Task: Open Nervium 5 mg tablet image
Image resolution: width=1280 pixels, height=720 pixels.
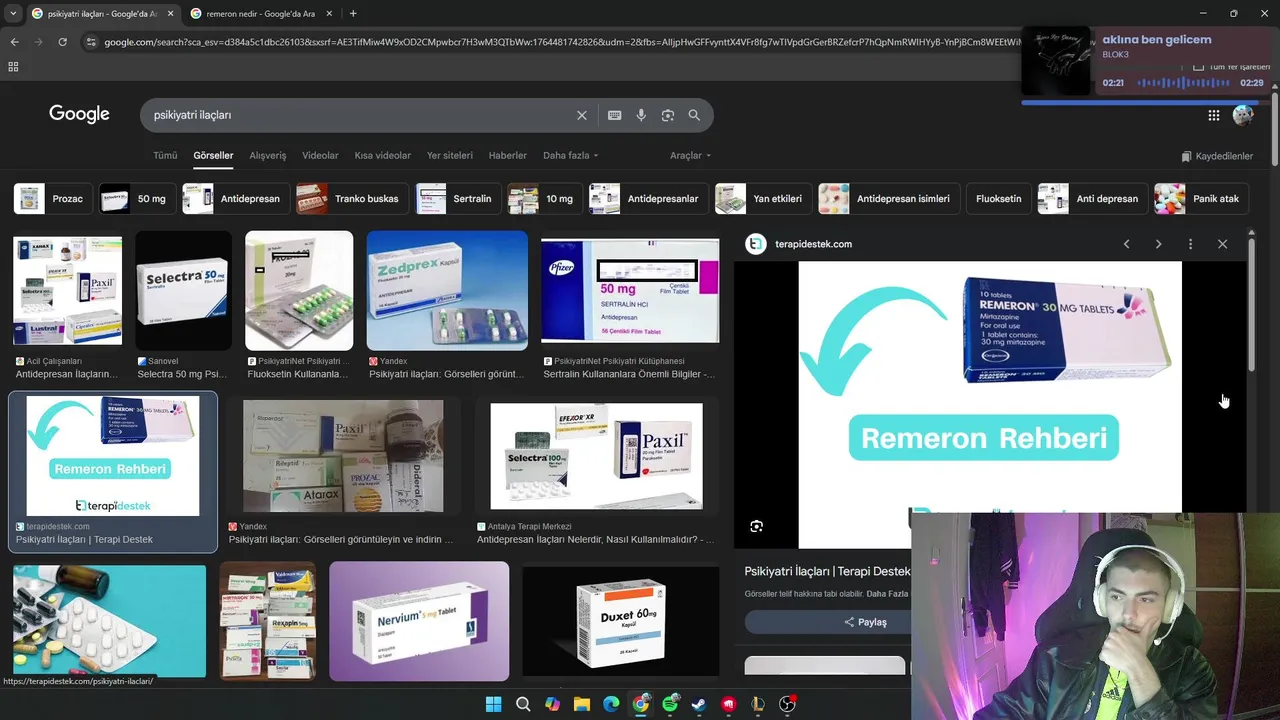Action: (419, 621)
